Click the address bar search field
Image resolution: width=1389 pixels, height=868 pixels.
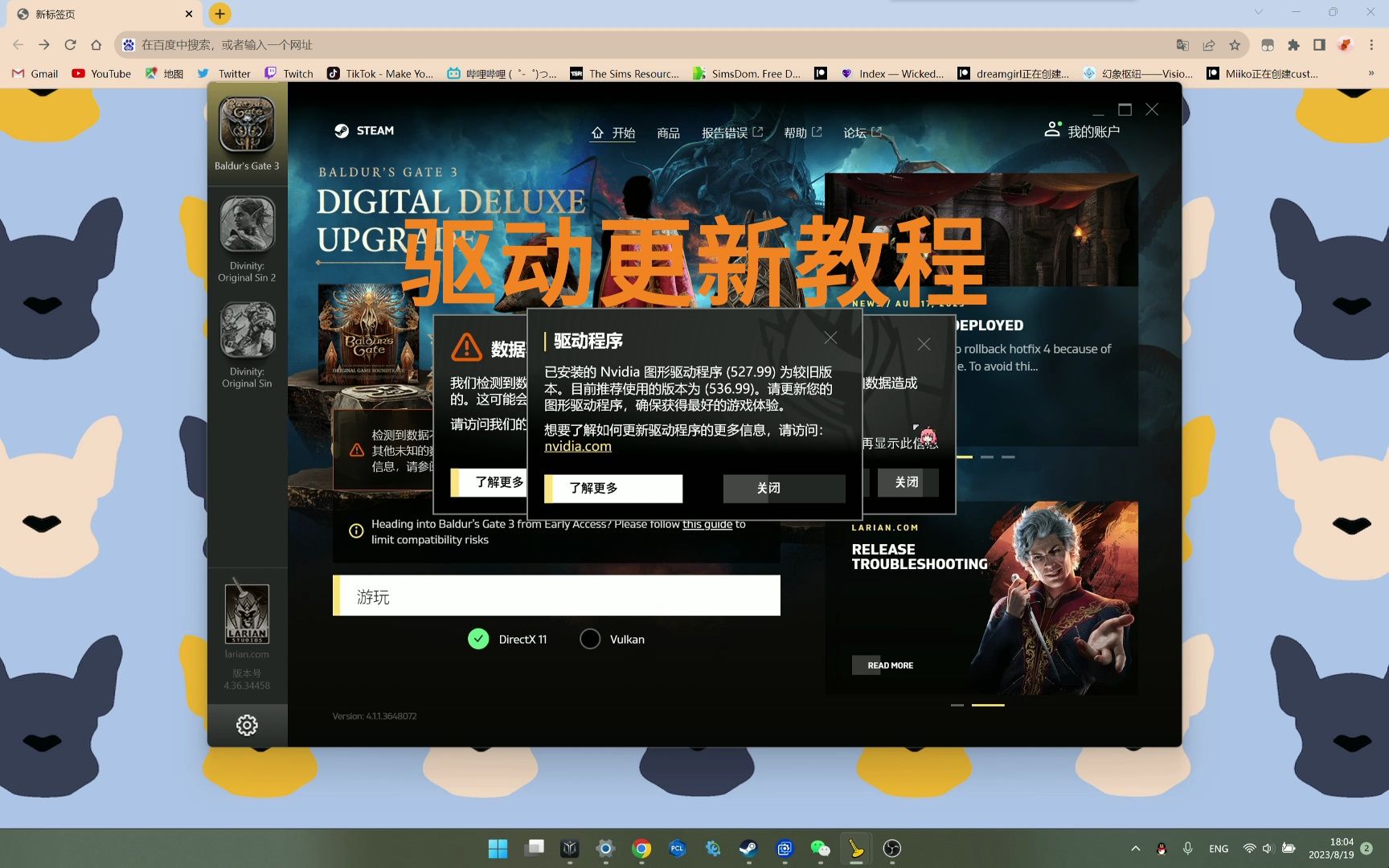pos(643,45)
